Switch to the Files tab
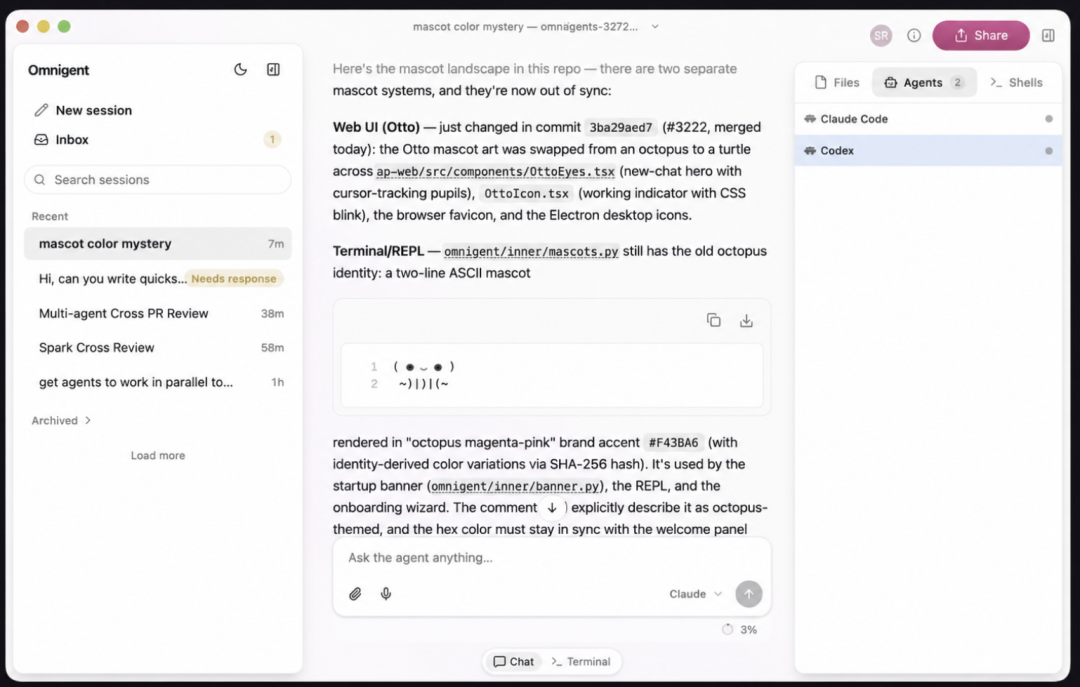The height and width of the screenshot is (687, 1080). click(x=837, y=83)
